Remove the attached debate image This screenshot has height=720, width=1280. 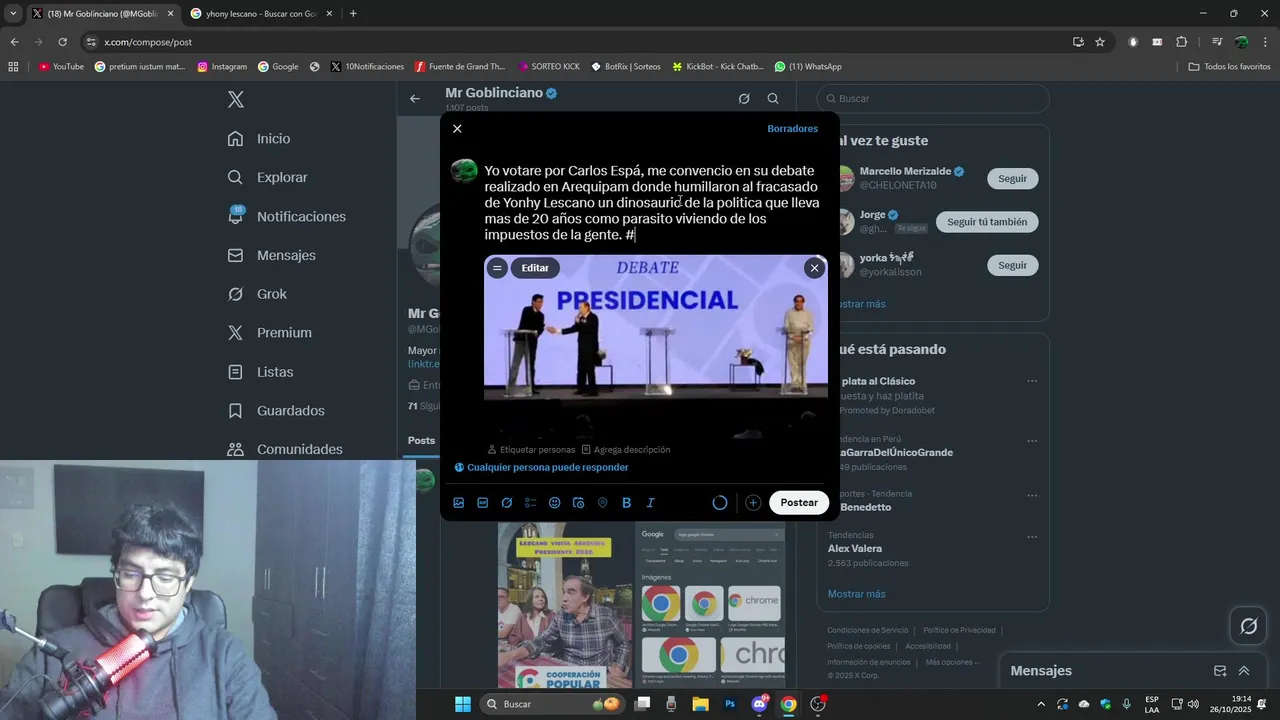tap(814, 268)
